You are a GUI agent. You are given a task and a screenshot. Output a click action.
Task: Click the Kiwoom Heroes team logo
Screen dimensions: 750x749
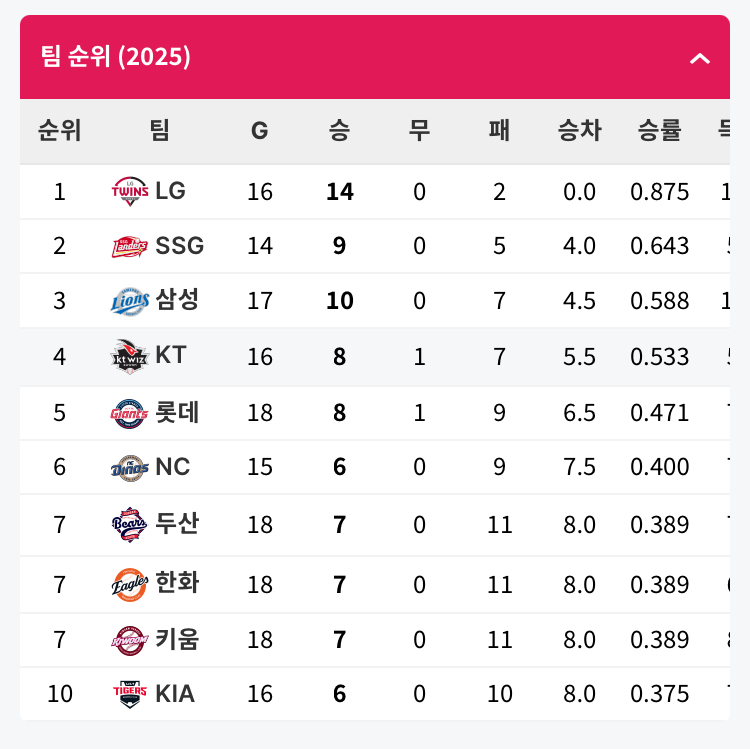pyautogui.click(x=130, y=639)
